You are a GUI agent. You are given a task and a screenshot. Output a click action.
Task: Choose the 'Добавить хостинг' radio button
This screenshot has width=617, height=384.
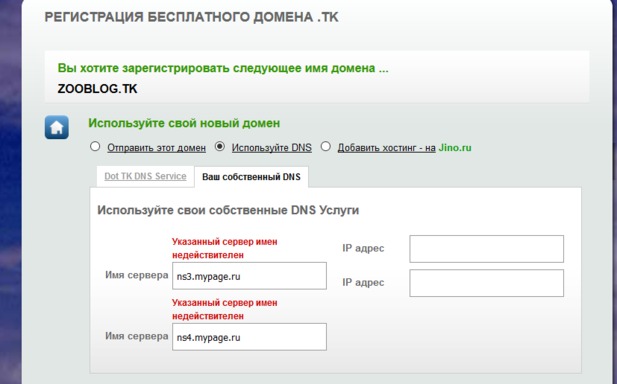coord(325,147)
